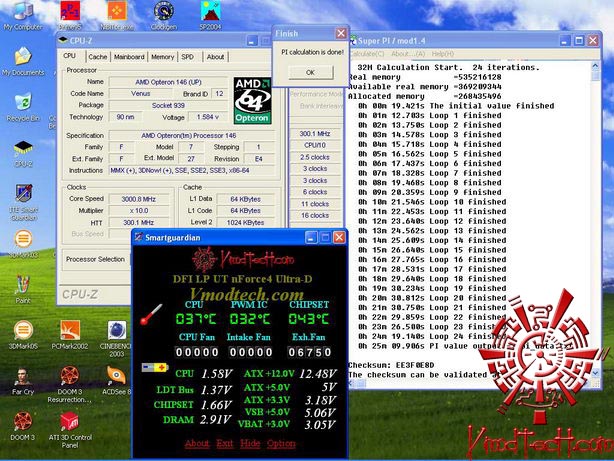Open the Calculate(C) menu in Super PI
Screen dimensions: 614x461
[x=367, y=54]
